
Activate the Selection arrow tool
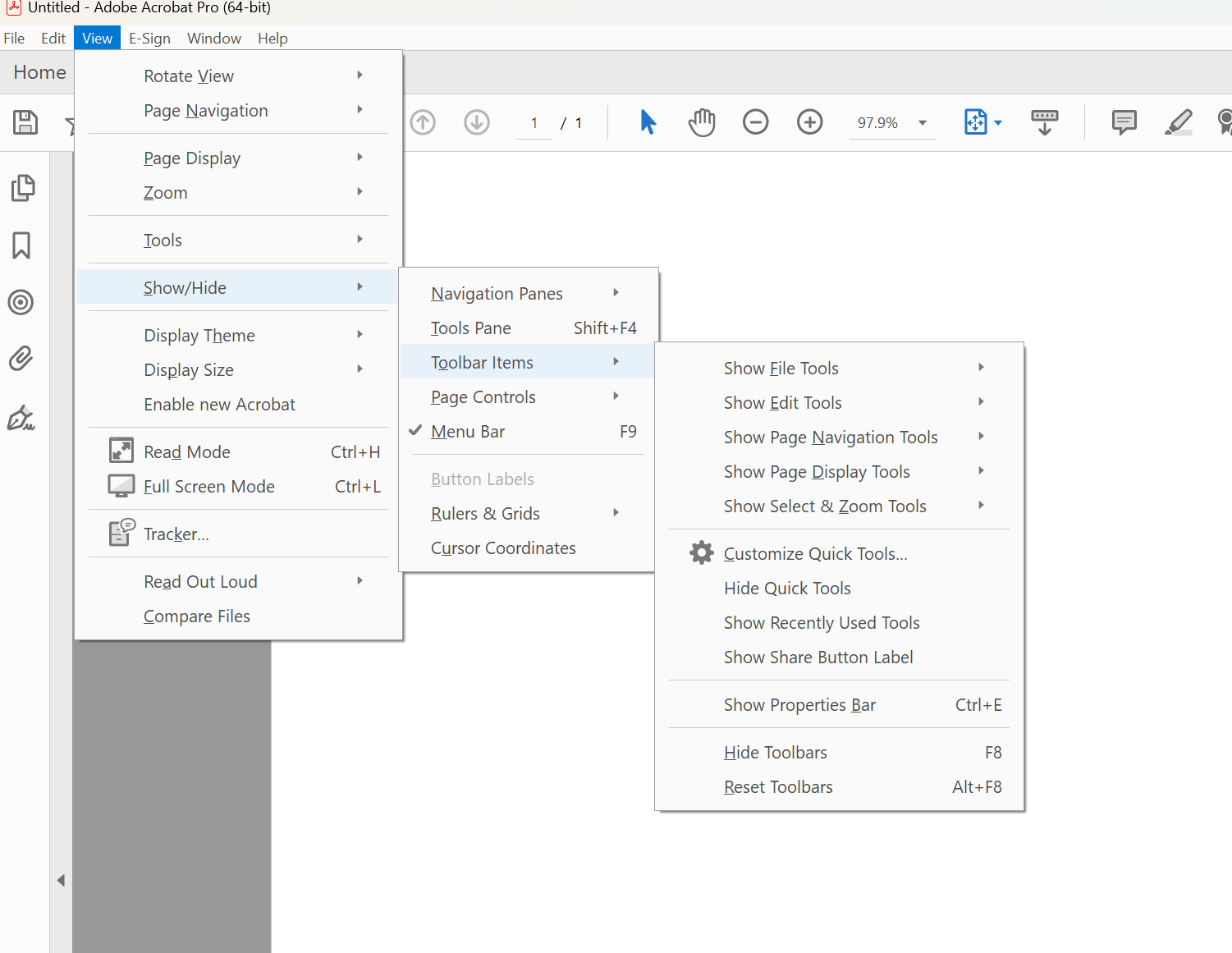(648, 121)
